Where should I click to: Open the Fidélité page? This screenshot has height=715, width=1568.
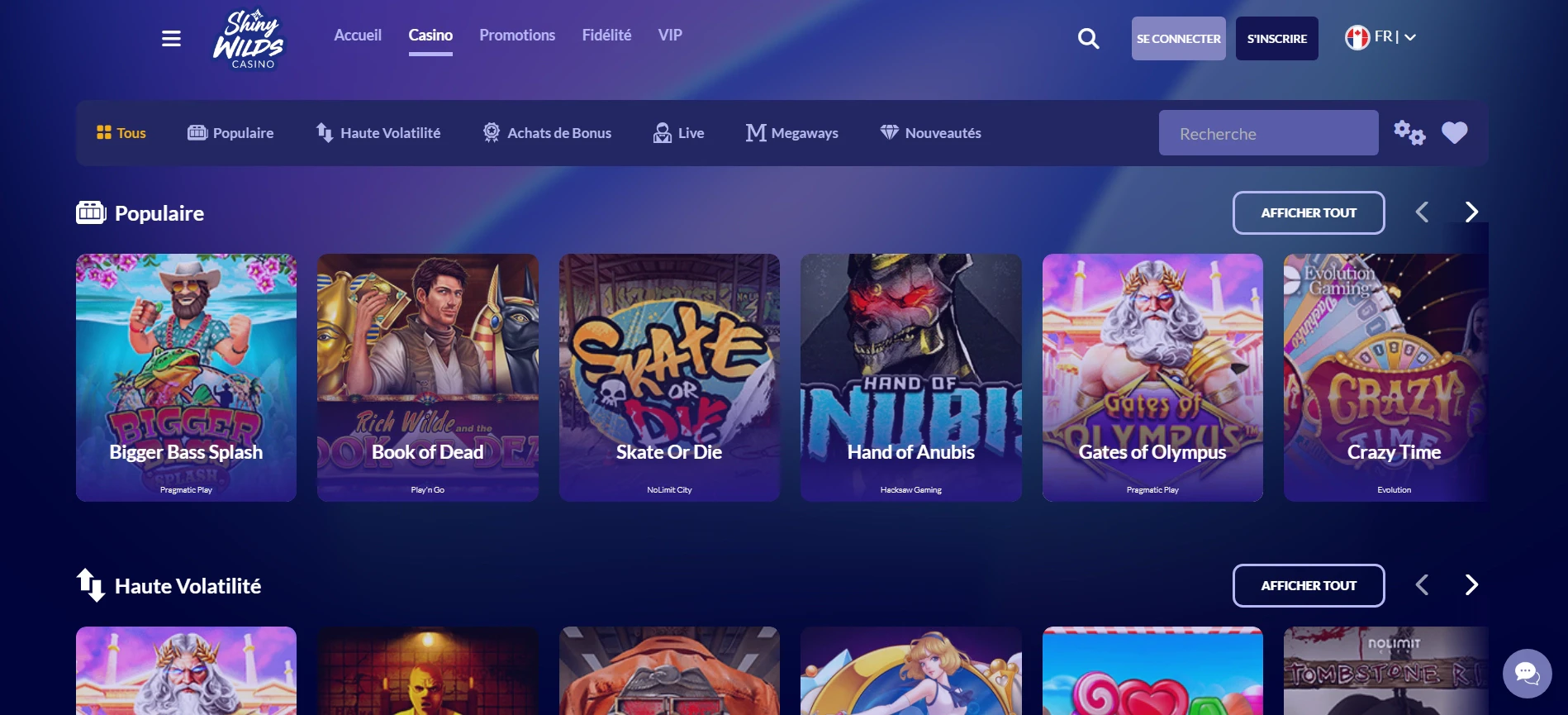(606, 35)
